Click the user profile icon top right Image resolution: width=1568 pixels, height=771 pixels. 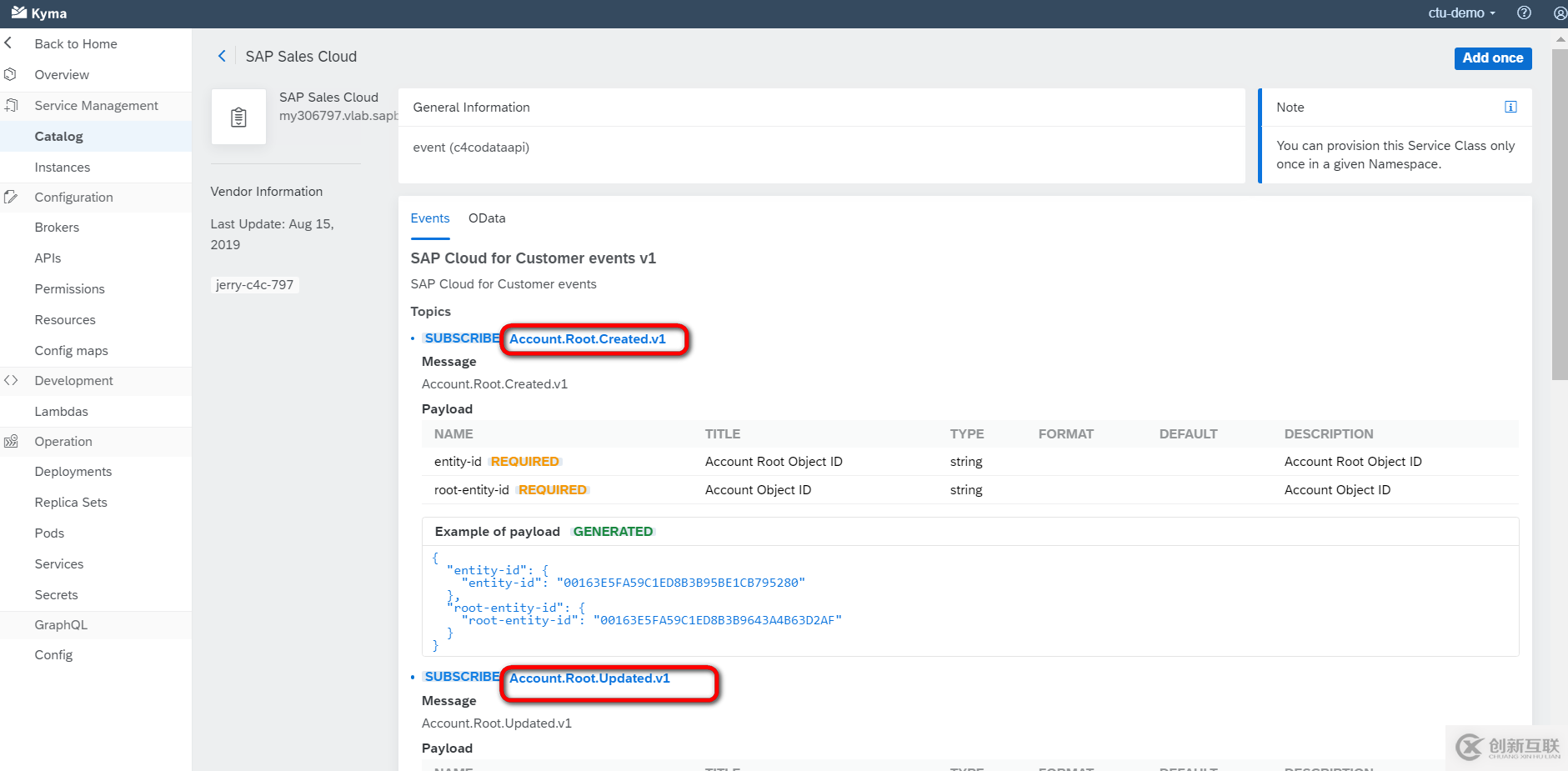pos(1560,13)
